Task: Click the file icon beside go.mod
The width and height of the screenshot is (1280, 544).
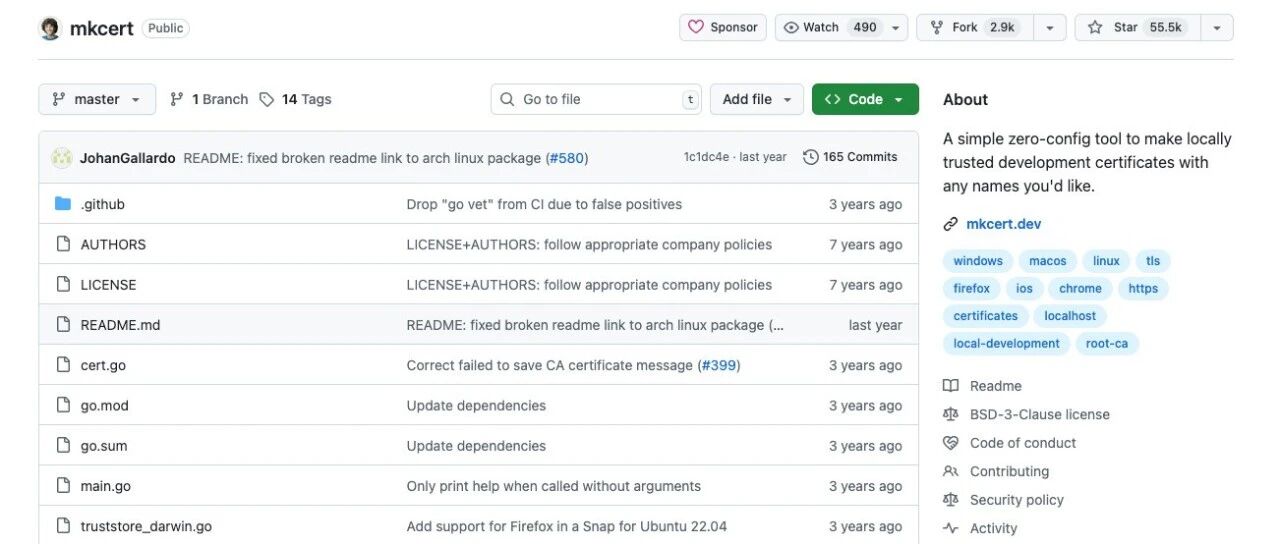Action: coord(63,405)
